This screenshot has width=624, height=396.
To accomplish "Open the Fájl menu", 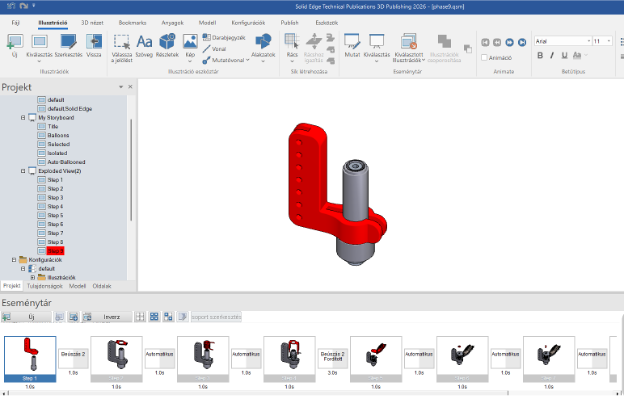I will coord(15,23).
